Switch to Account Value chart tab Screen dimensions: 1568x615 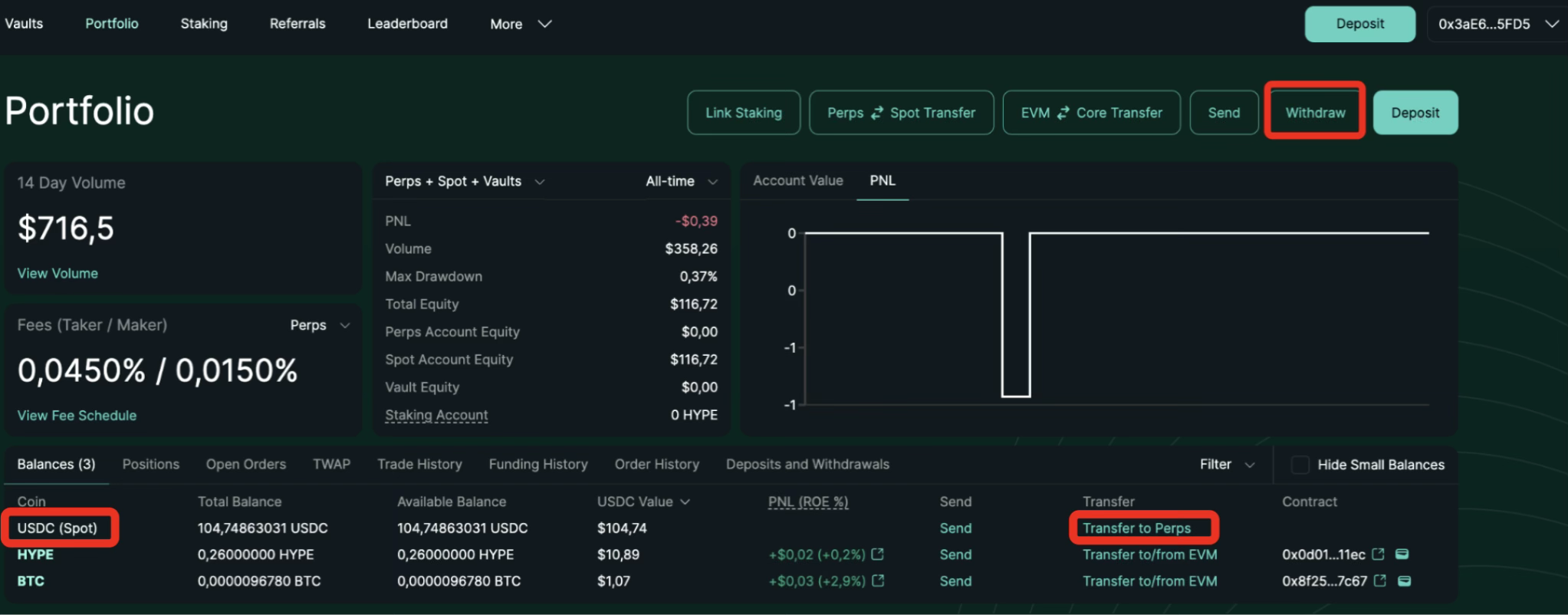pos(797,181)
